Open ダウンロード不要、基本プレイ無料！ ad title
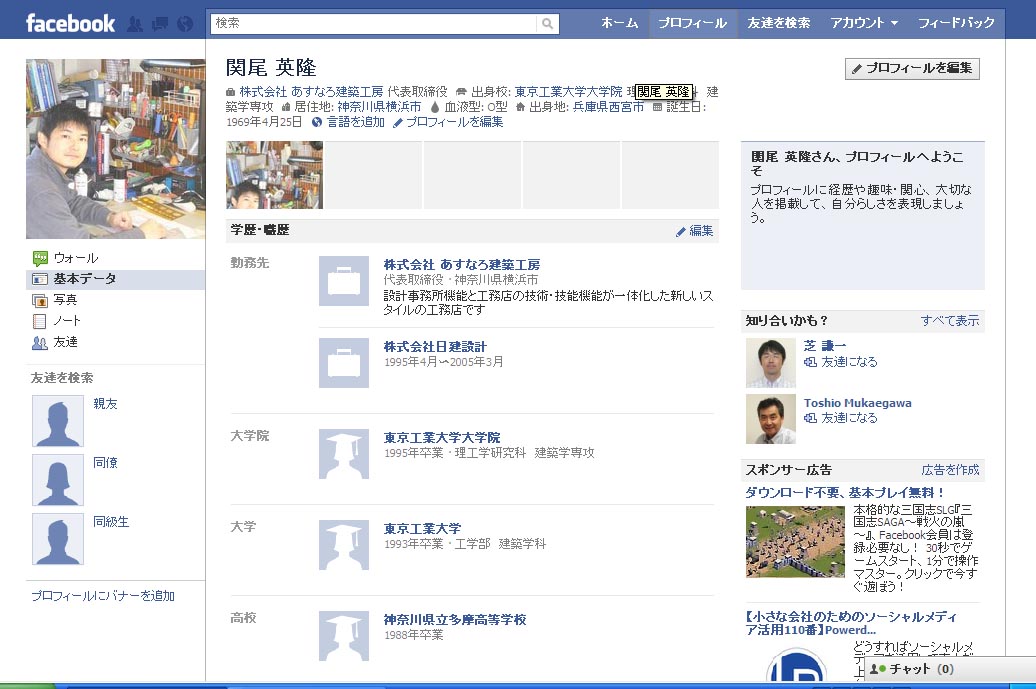 (844, 493)
